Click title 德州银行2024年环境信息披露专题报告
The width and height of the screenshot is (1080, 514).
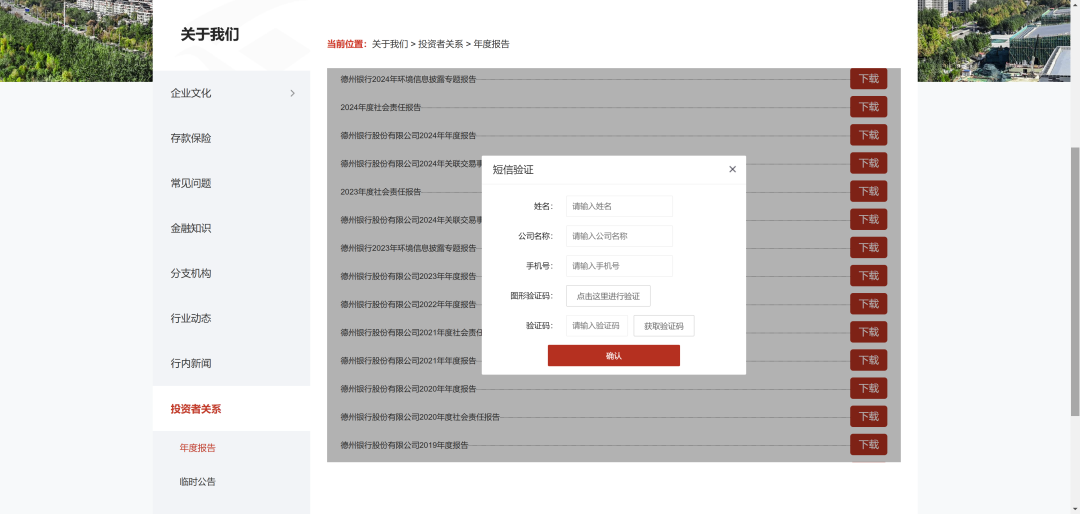click(x=408, y=79)
